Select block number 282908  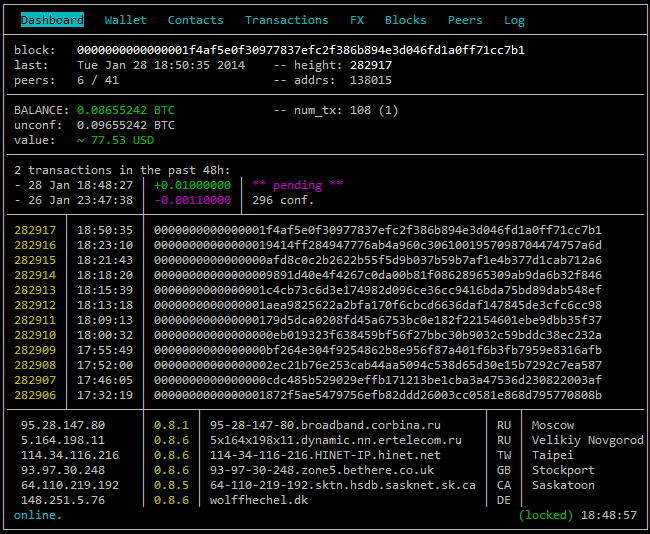tap(35, 365)
